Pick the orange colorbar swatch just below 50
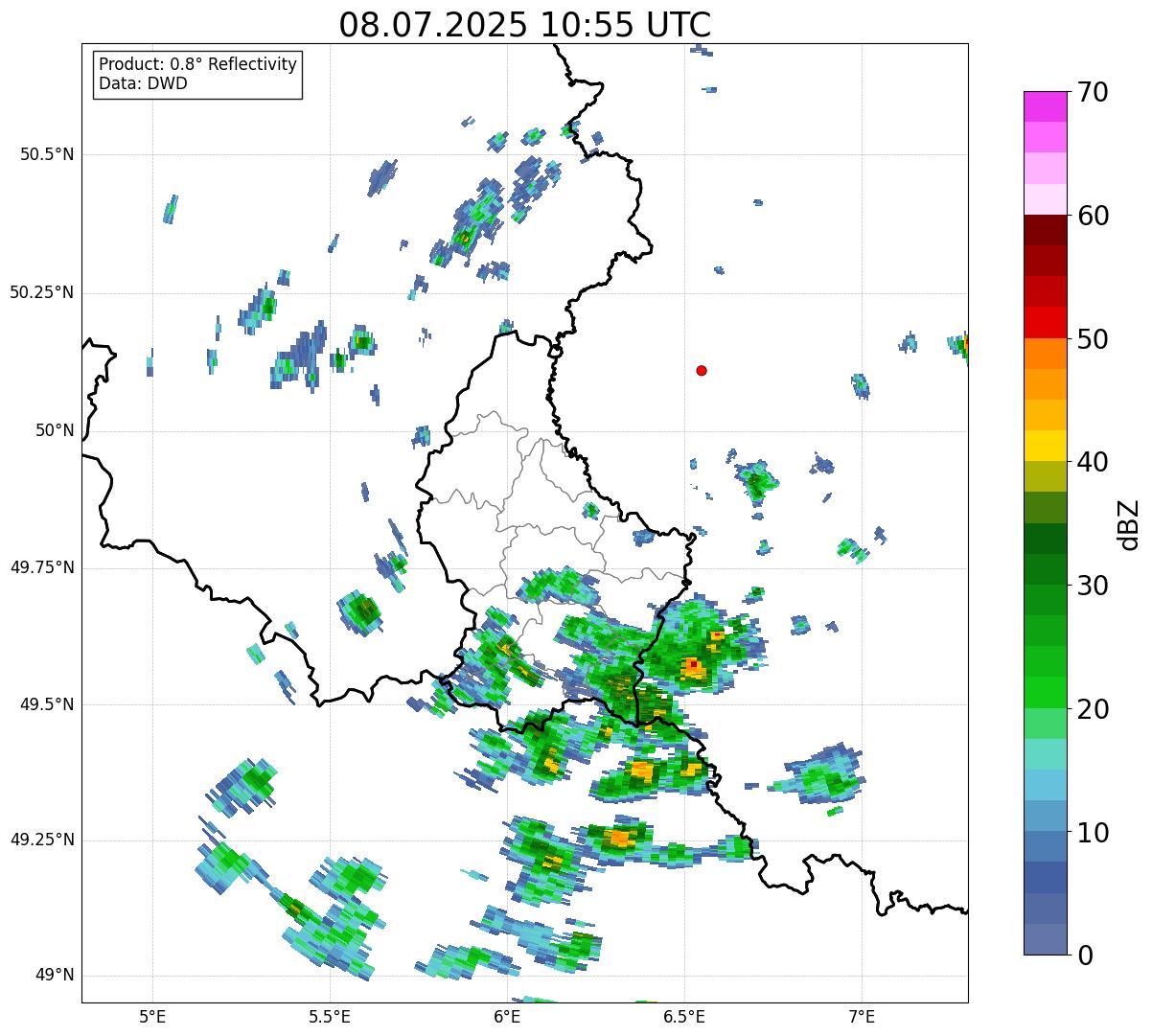This screenshot has height=1036, width=1152. click(1045, 354)
